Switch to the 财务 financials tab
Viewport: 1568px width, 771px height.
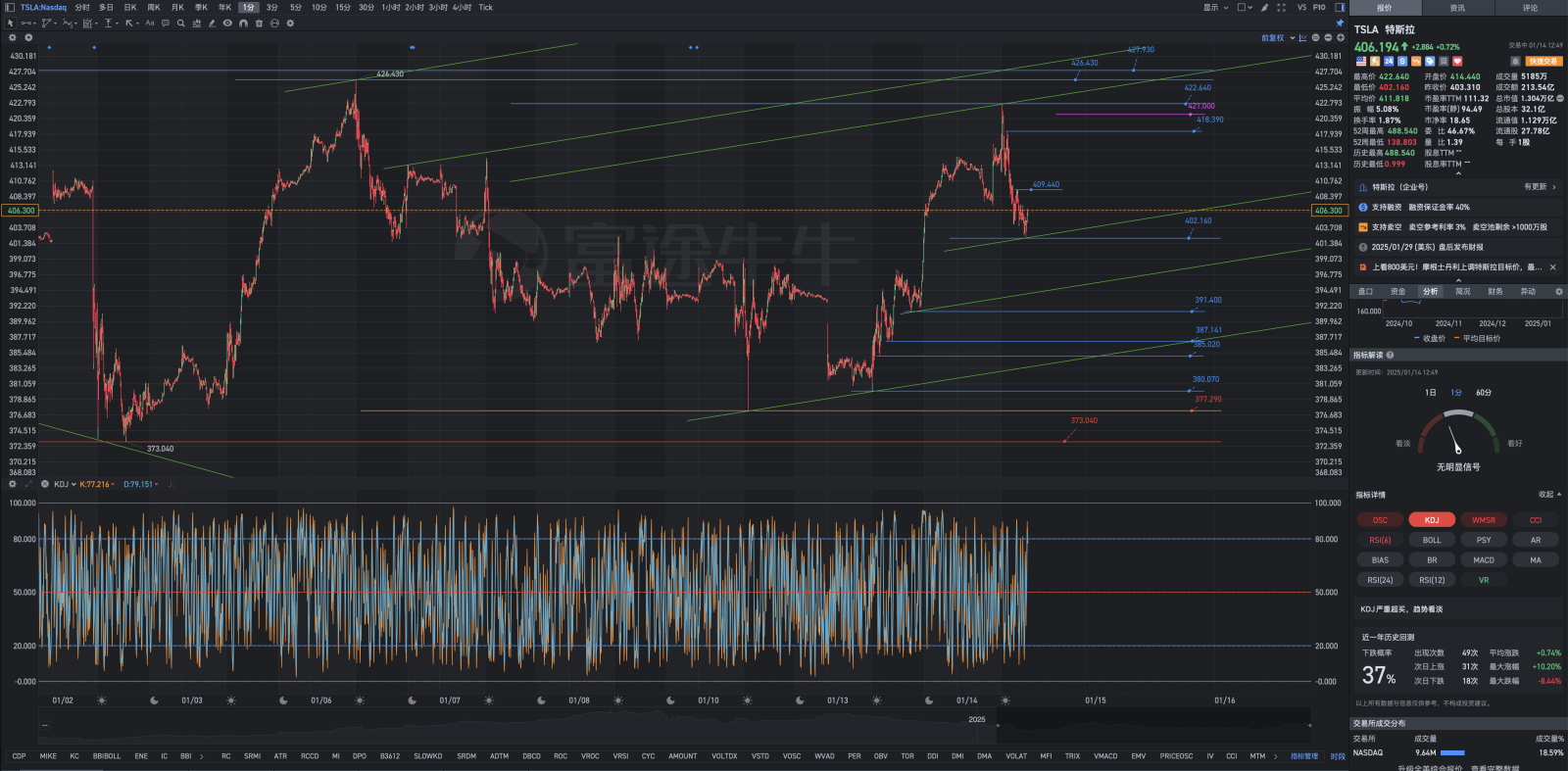pos(1494,291)
